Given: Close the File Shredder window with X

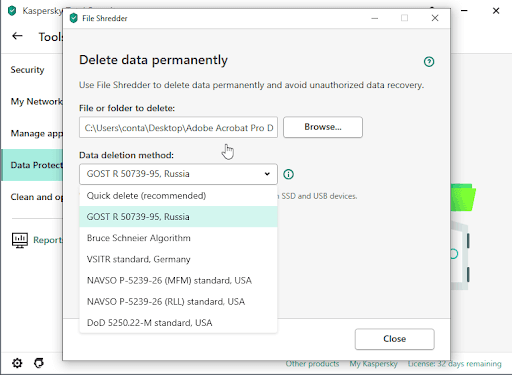Looking at the screenshot, I should point(435,18).
